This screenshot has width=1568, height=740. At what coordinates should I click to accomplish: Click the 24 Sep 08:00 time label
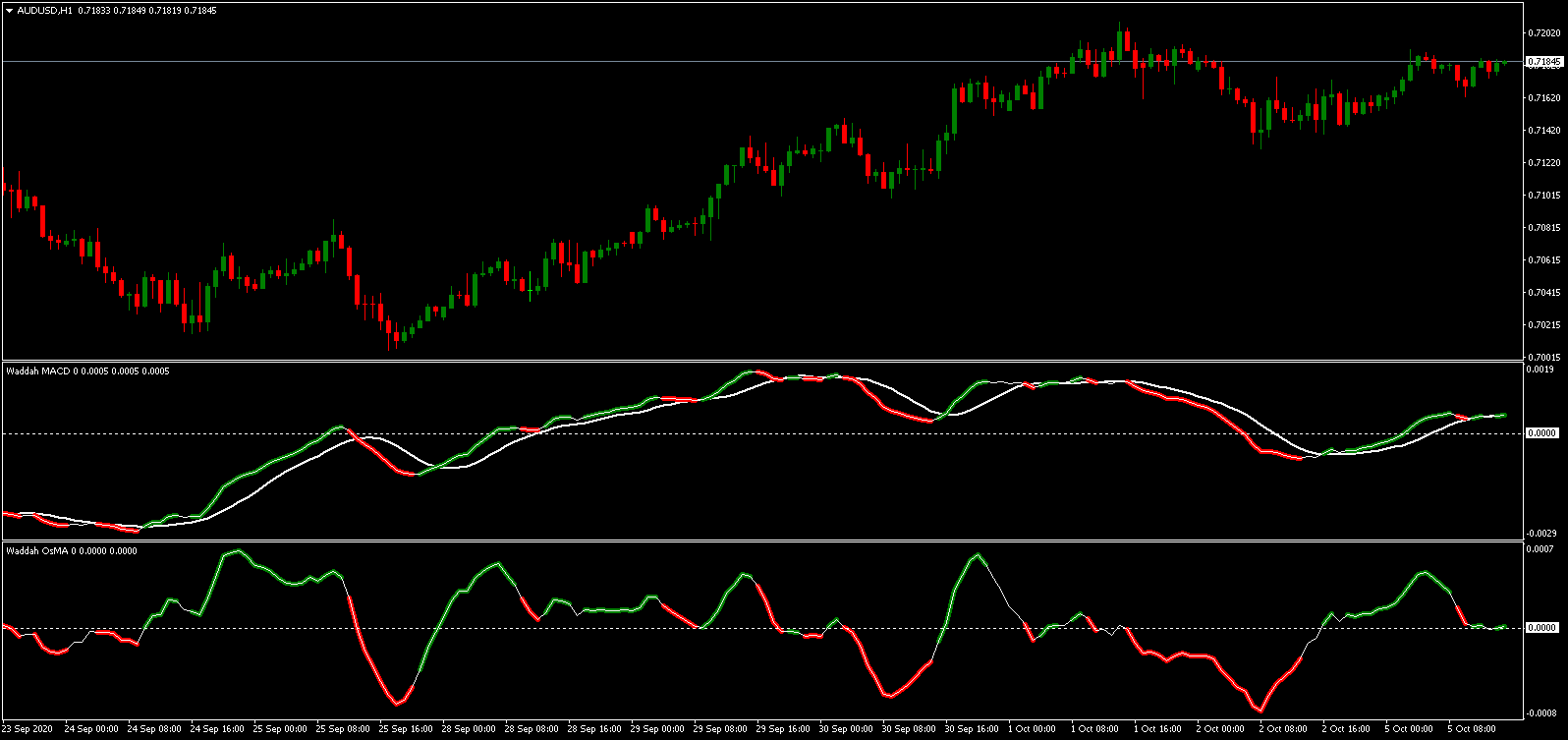point(154,729)
